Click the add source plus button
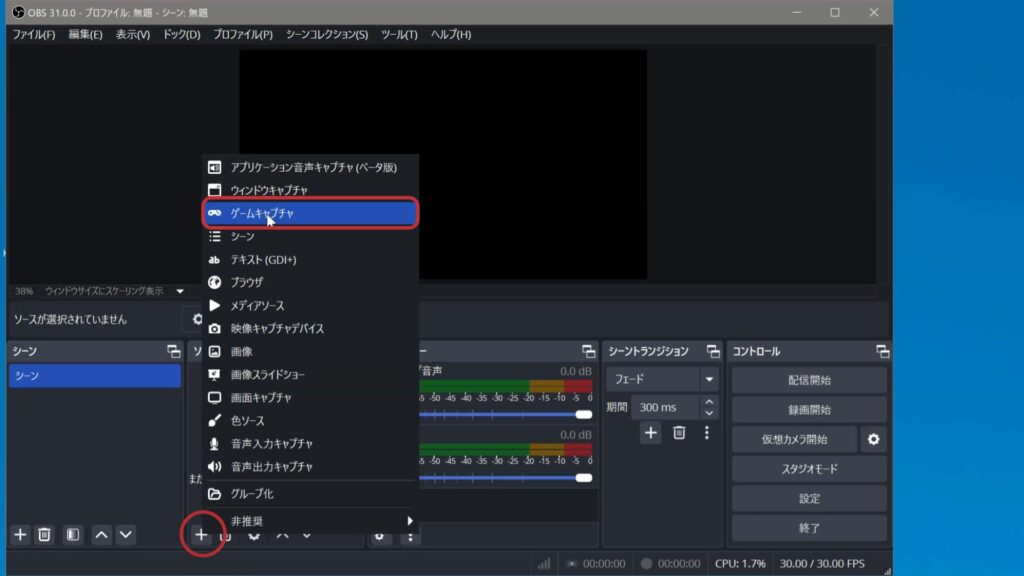Screen dimensions: 1024x576 [201, 535]
